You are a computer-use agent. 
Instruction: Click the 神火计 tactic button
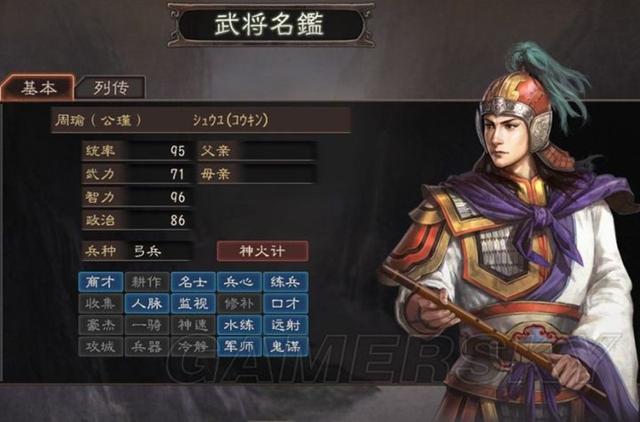pyautogui.click(x=262, y=251)
